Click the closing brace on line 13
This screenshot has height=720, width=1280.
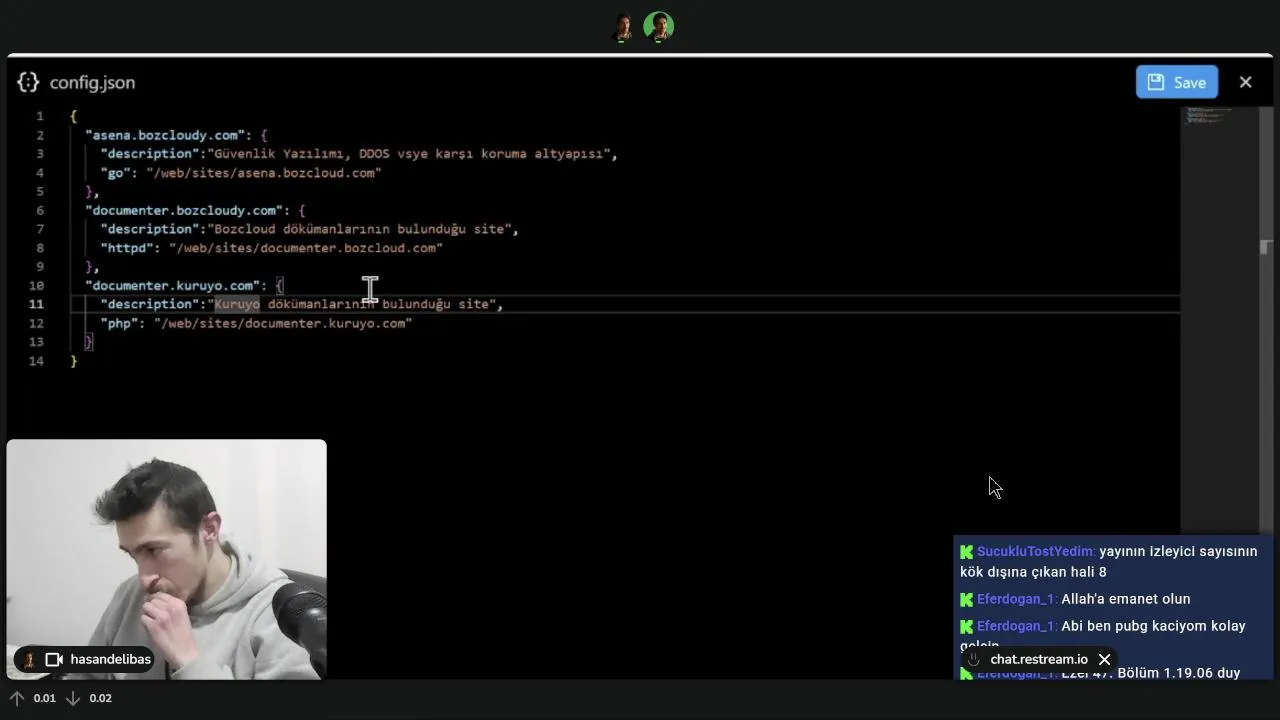88,342
